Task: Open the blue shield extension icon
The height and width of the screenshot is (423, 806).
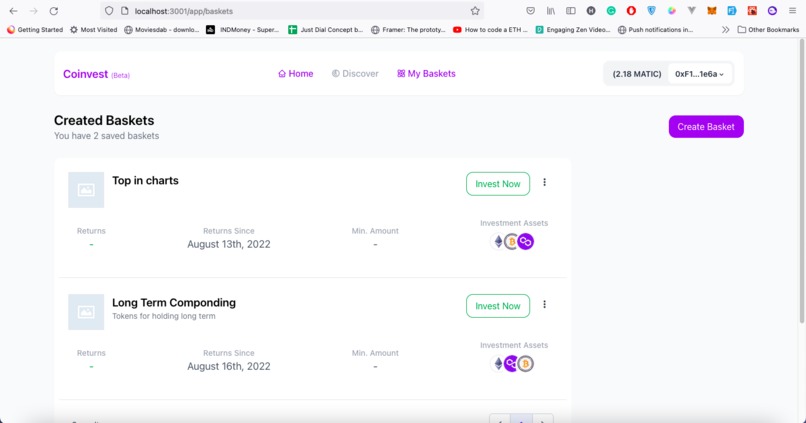Action: pyautogui.click(x=651, y=11)
